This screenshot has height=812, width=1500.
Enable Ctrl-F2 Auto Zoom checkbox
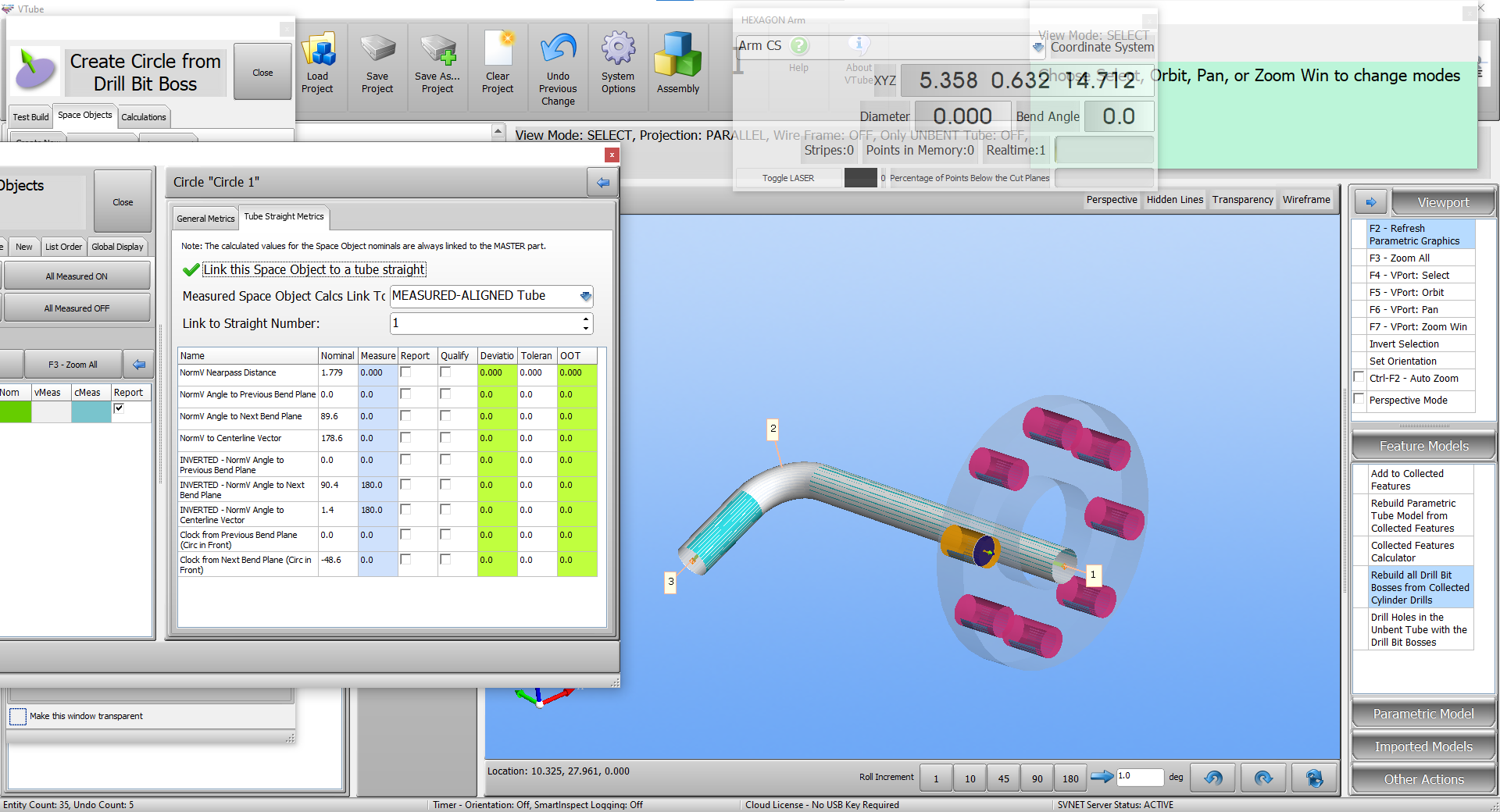[1359, 378]
